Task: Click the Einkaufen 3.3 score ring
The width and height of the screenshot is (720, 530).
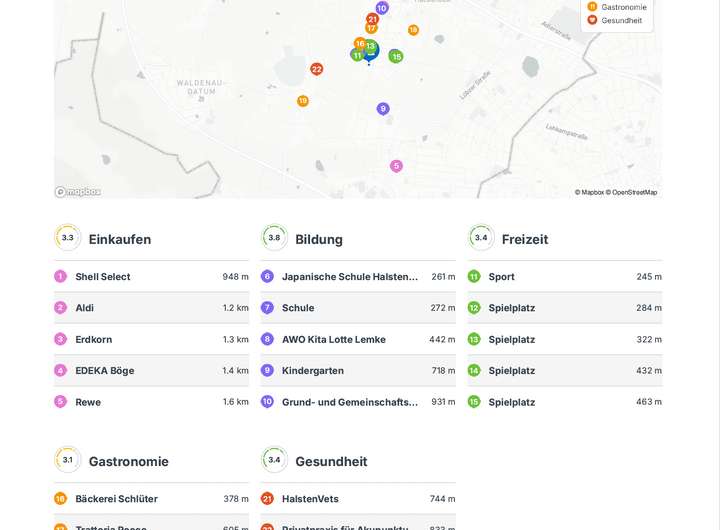Action: point(67,238)
